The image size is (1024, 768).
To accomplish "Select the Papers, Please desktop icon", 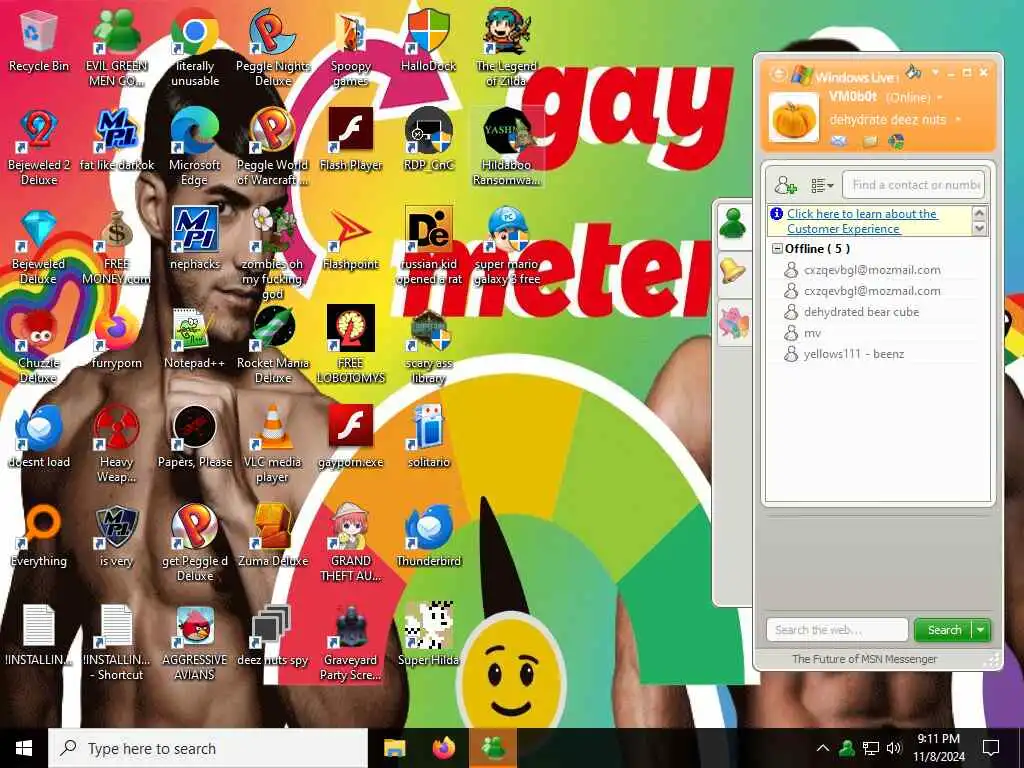I will pos(195,436).
